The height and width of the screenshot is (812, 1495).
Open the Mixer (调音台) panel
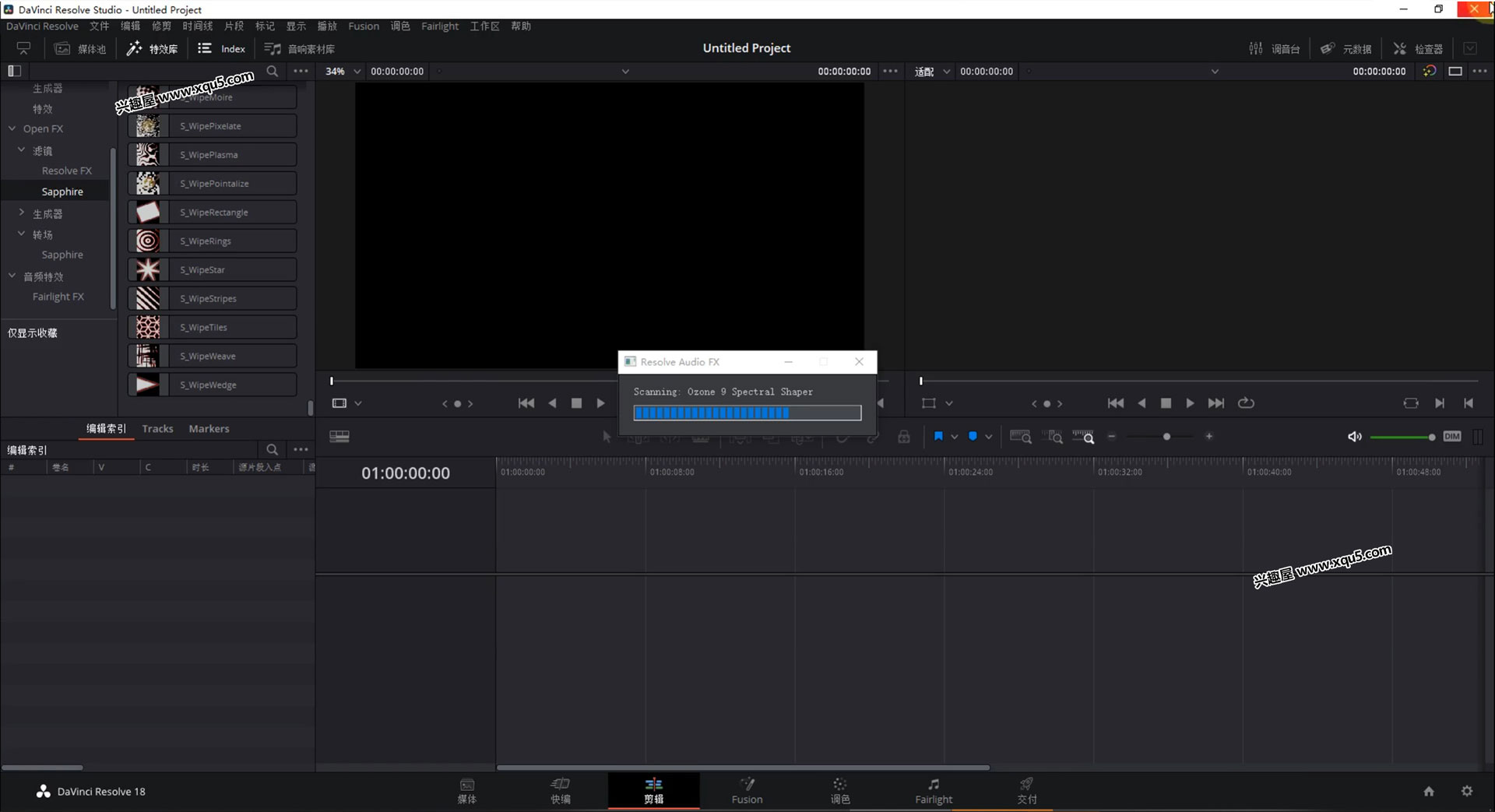pos(1274,48)
